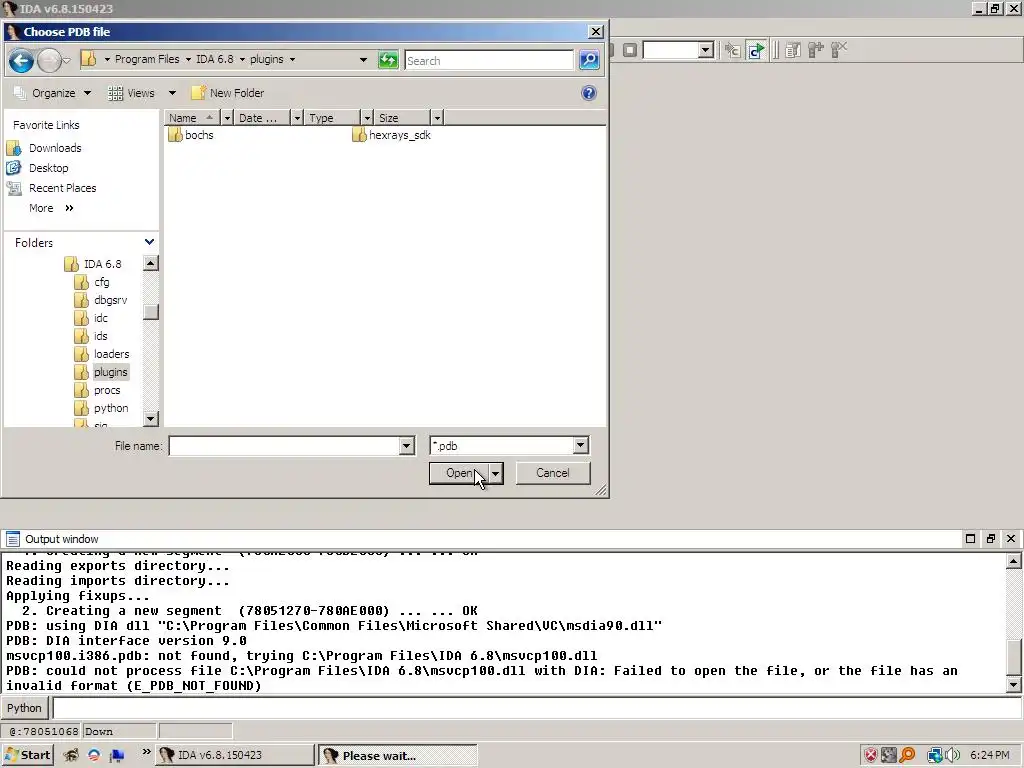
Task: Click the folder tree scroll-down arrow
Action: (x=151, y=419)
